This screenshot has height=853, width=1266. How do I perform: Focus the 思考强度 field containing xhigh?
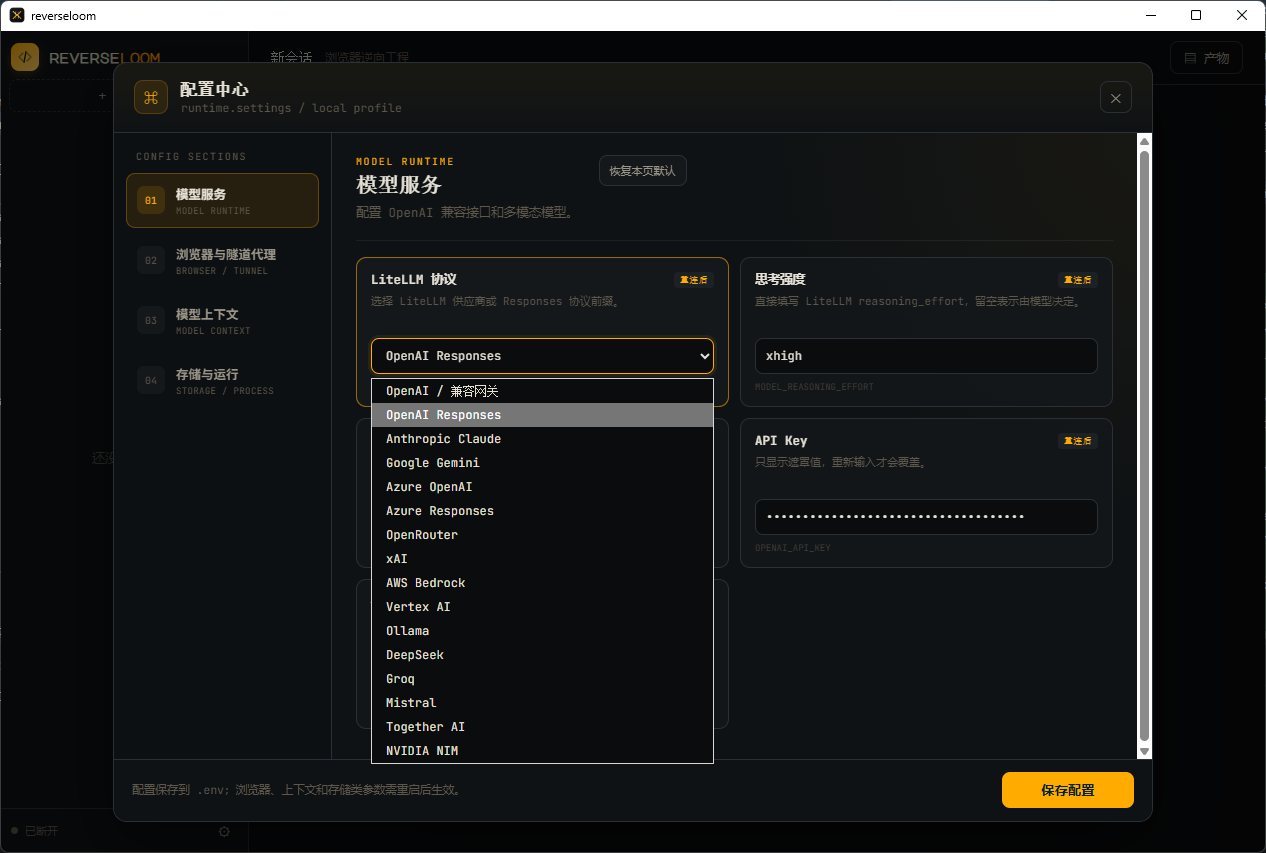(926, 356)
